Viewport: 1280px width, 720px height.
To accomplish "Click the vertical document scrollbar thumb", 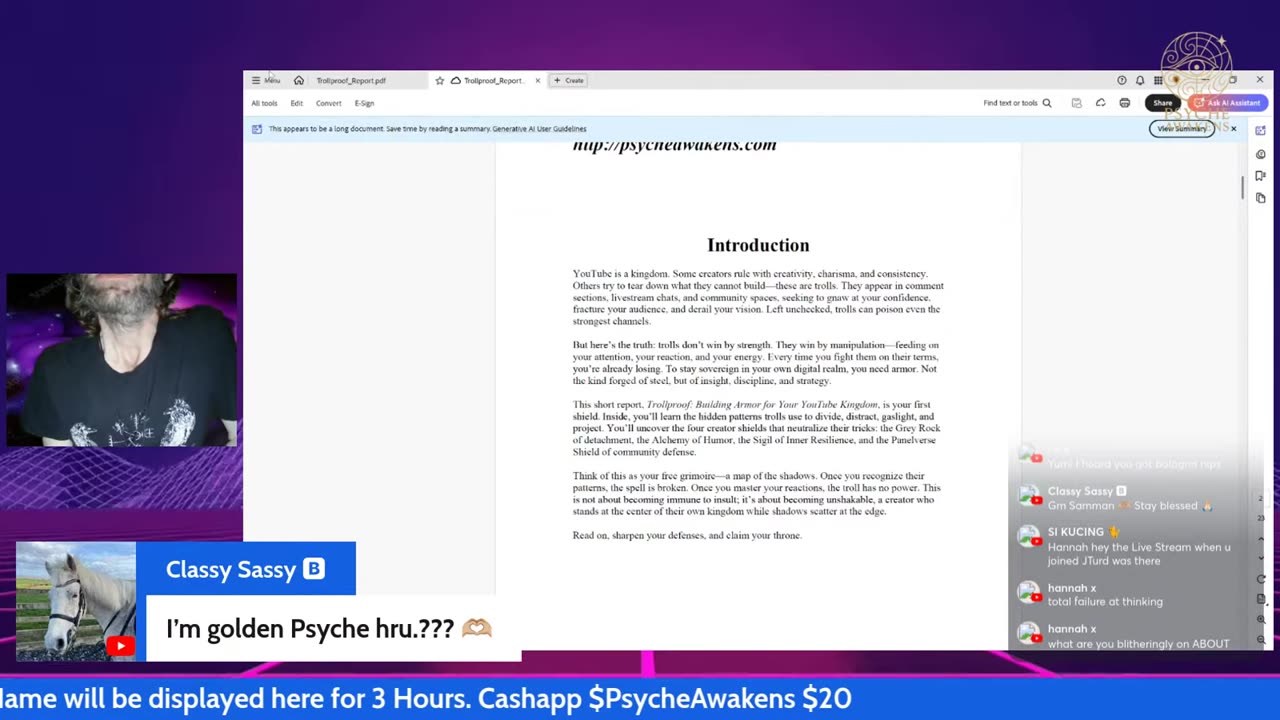I will (1243, 188).
